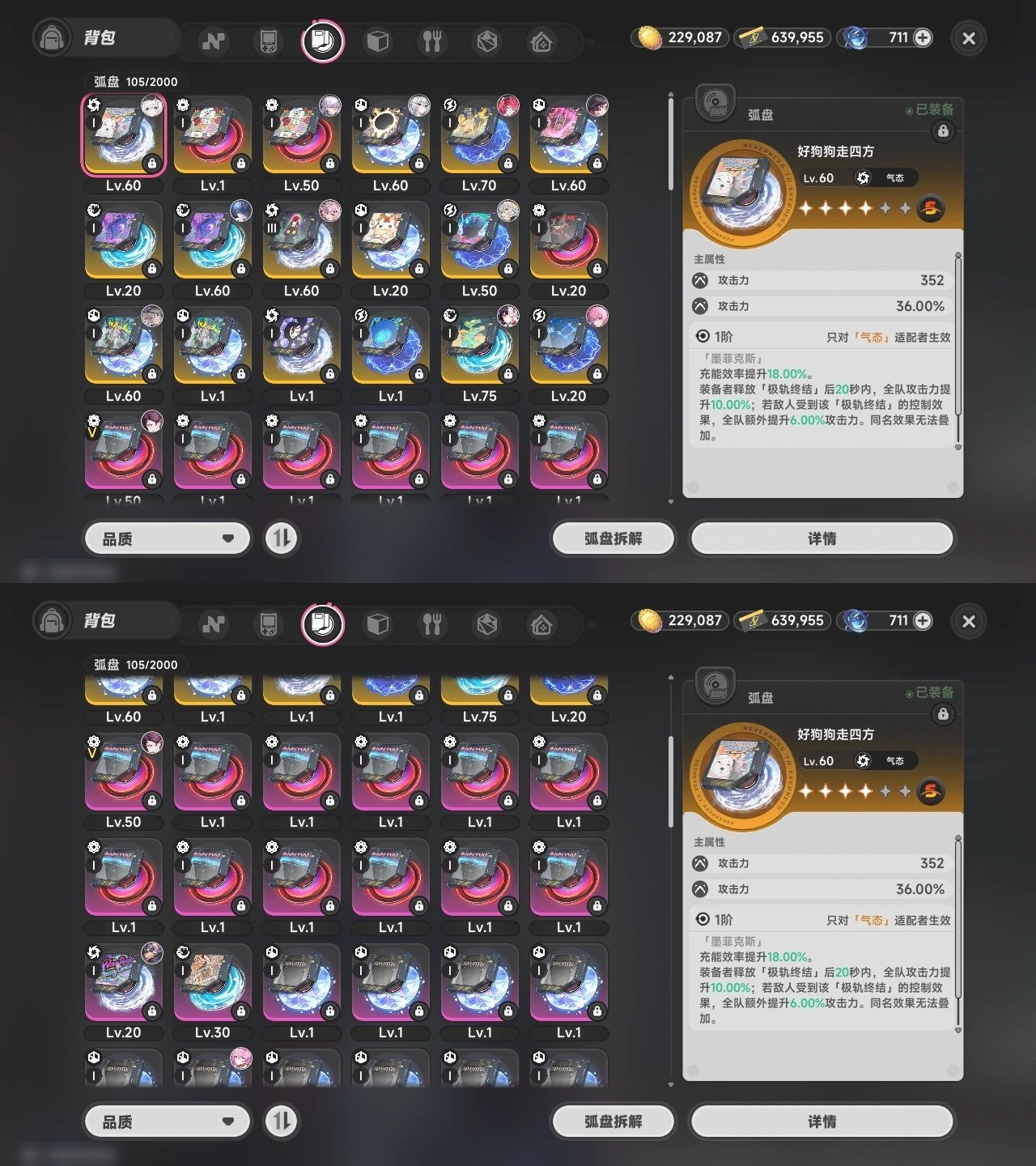The image size is (1036, 1166).
Task: Select the Lv.70 arc disc thumbnail
Action: tap(479, 135)
